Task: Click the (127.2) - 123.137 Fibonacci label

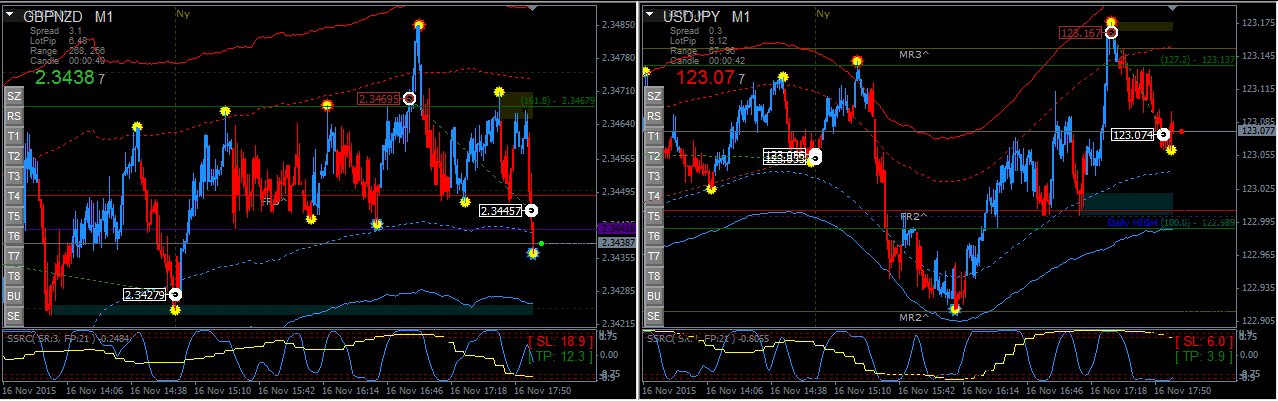Action: 1197,59
